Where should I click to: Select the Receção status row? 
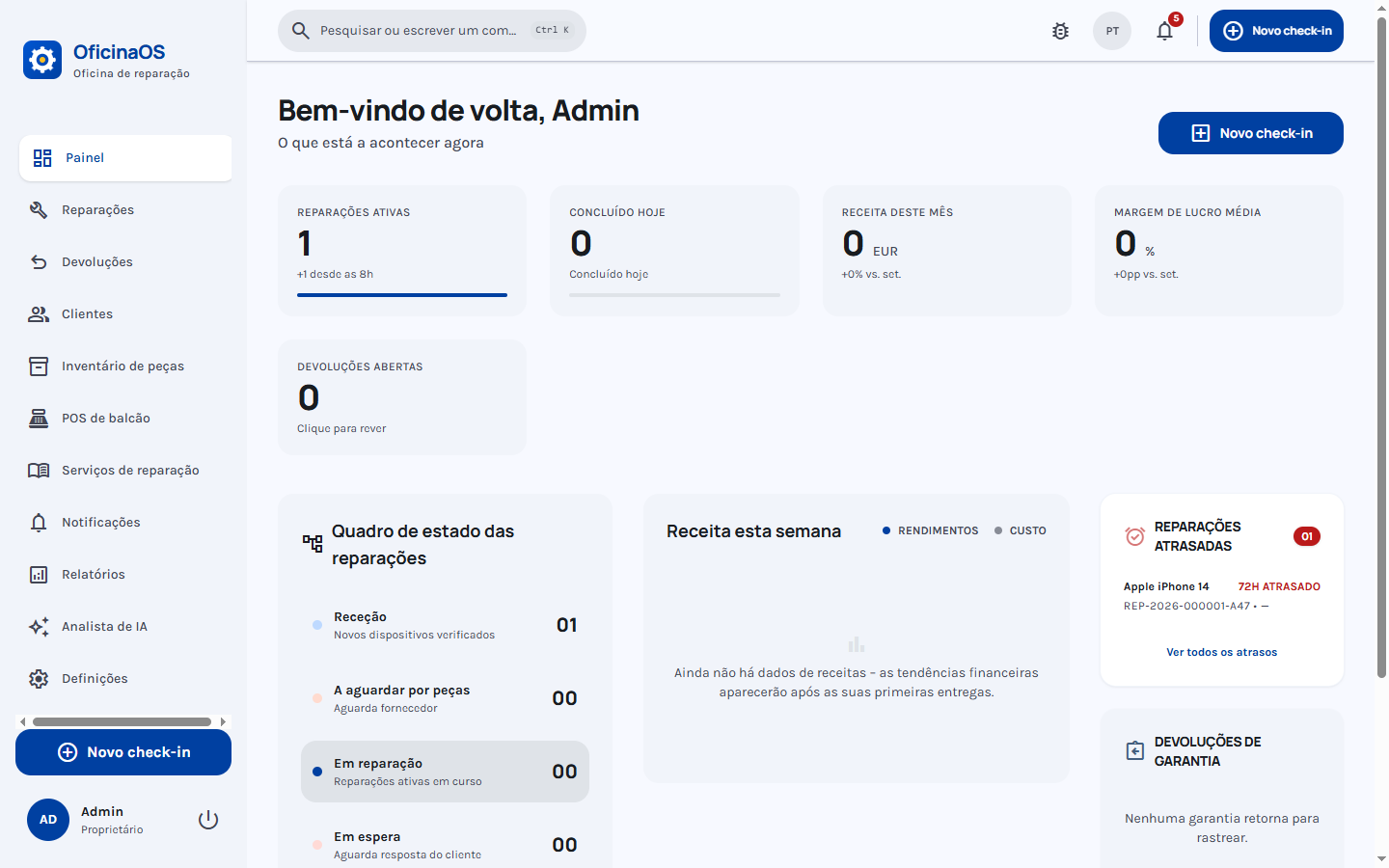coord(445,625)
